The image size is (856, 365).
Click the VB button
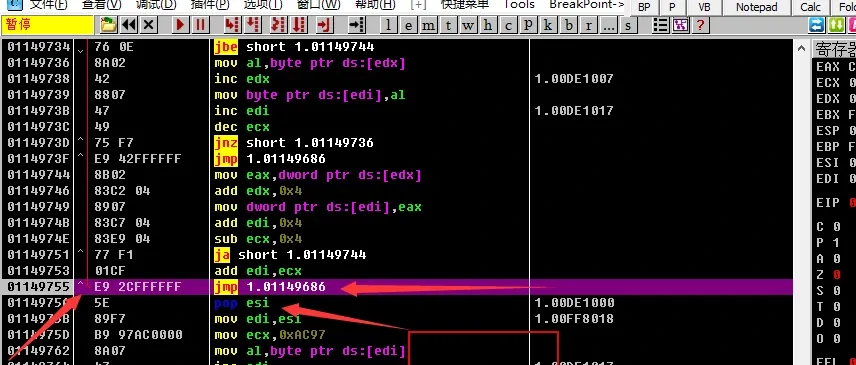(x=704, y=7)
